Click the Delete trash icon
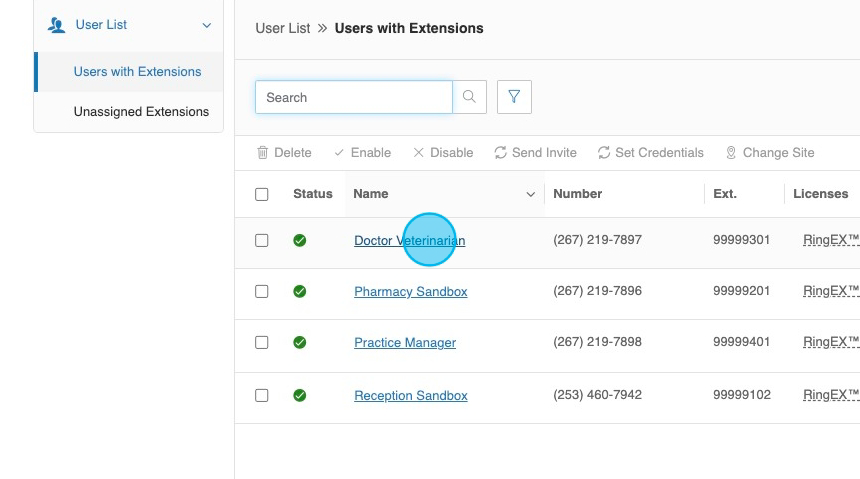Screen dimensions: 860x479 263,153
